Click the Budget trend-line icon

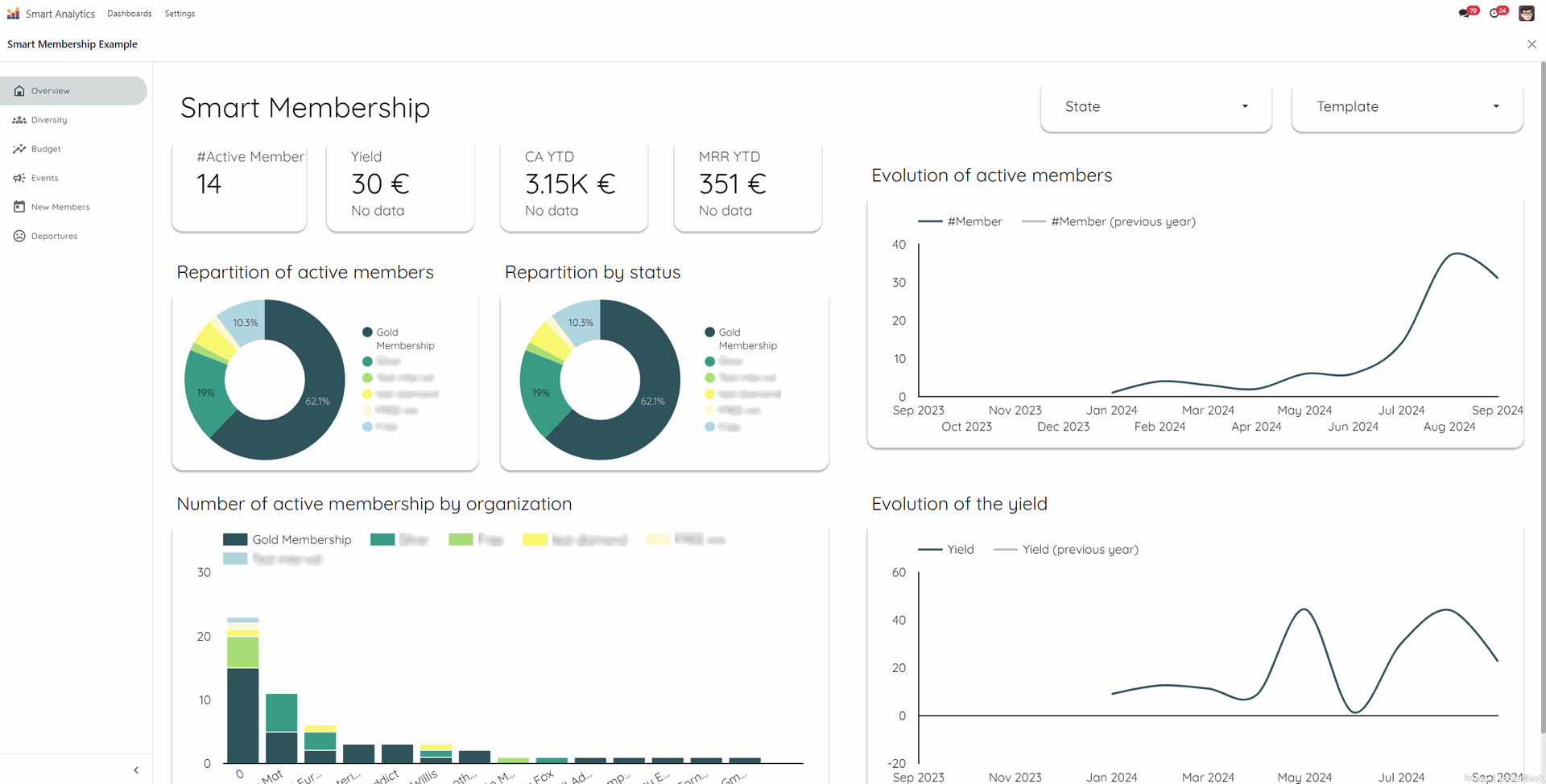pyautogui.click(x=19, y=149)
